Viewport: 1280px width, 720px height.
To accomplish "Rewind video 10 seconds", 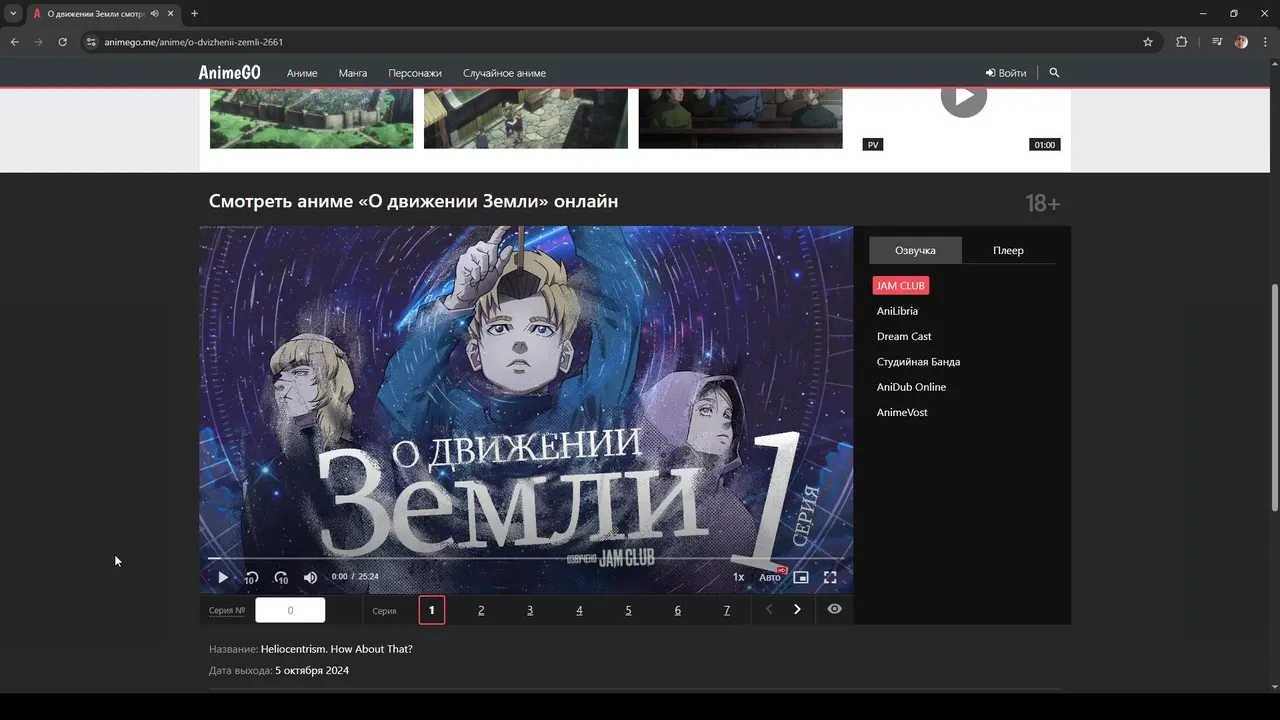I will [x=252, y=577].
